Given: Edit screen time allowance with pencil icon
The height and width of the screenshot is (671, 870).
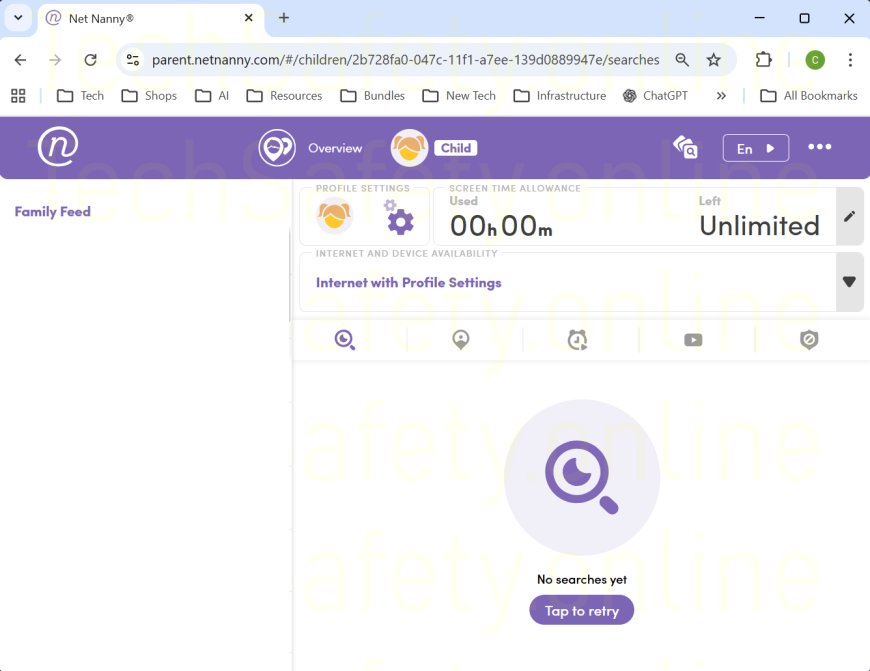Looking at the screenshot, I should 849,216.
